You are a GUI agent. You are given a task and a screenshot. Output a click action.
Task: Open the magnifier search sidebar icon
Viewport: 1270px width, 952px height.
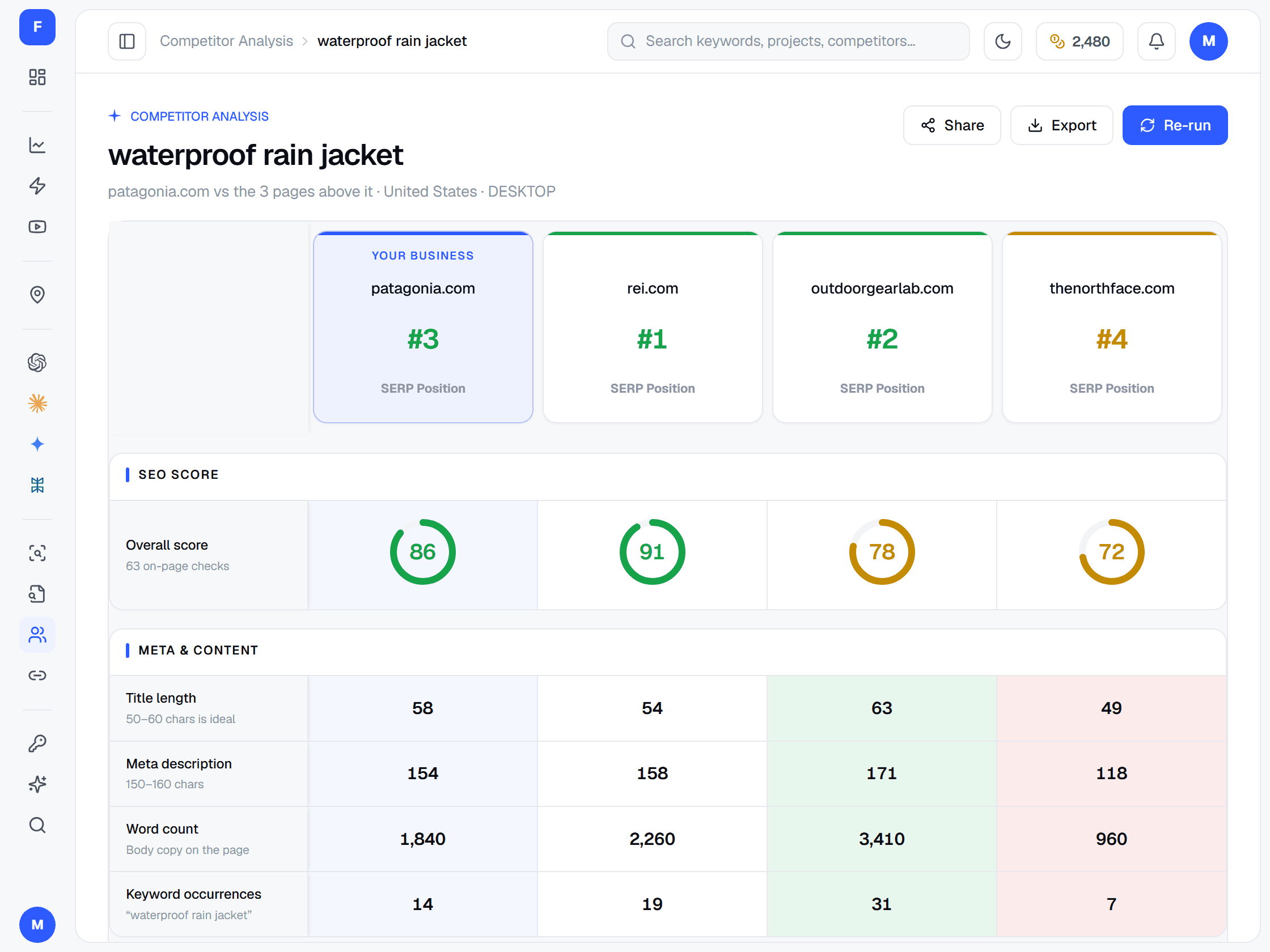click(37, 825)
